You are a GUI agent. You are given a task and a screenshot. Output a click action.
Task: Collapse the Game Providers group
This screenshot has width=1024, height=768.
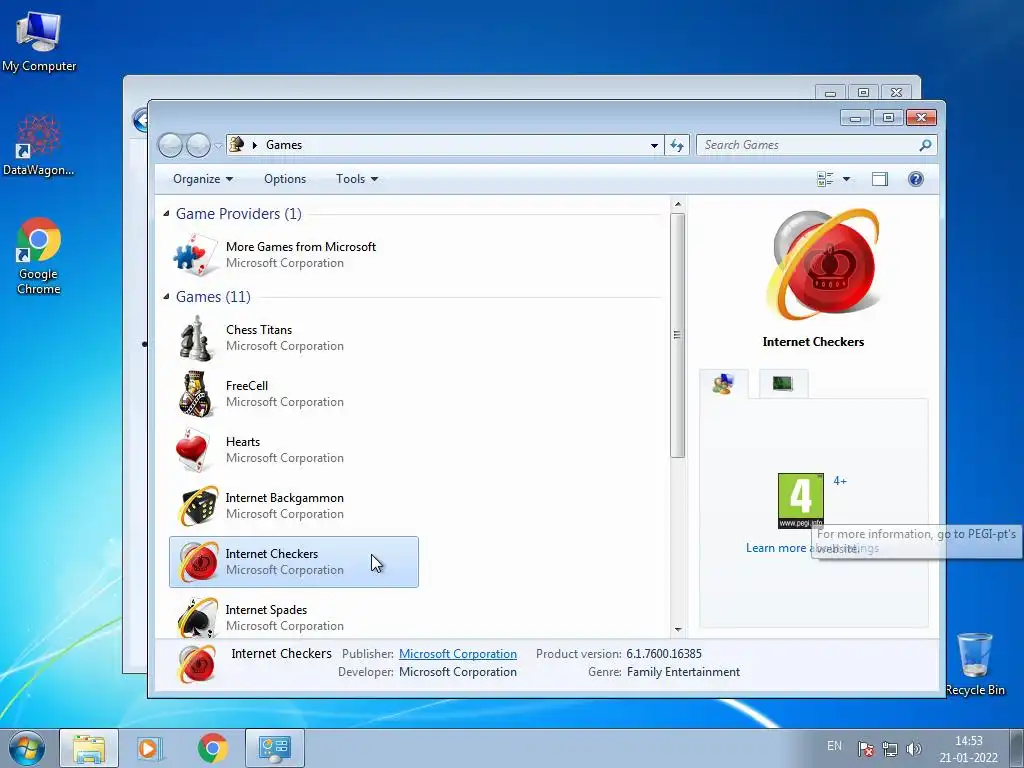coord(166,214)
